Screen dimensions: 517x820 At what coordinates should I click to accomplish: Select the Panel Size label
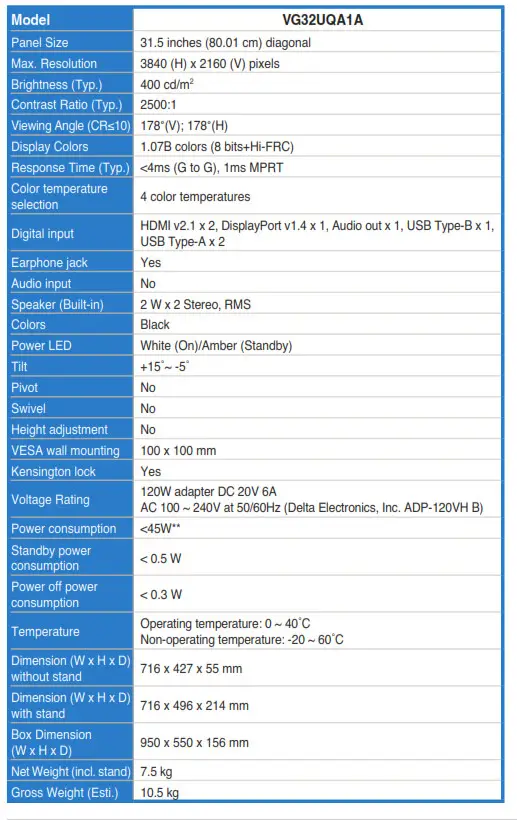coord(40,43)
